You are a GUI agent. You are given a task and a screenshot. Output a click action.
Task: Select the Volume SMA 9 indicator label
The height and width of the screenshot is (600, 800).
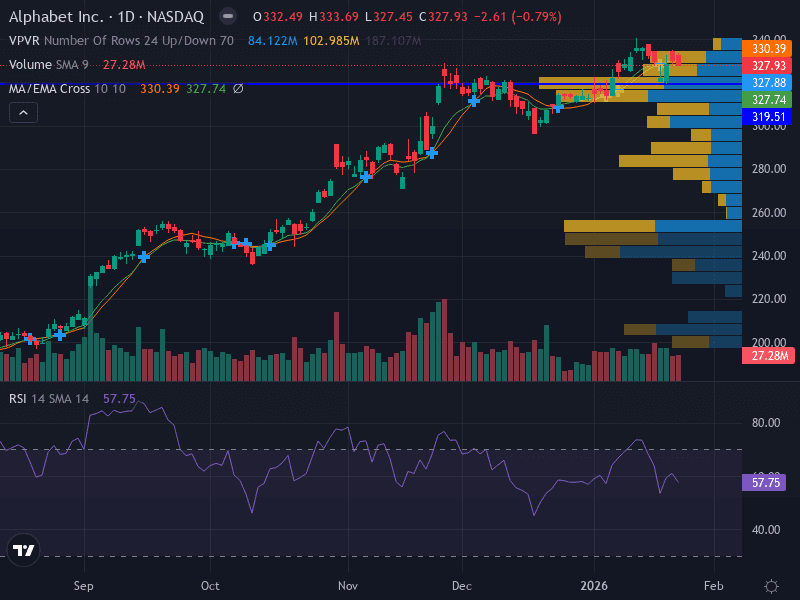coord(48,65)
